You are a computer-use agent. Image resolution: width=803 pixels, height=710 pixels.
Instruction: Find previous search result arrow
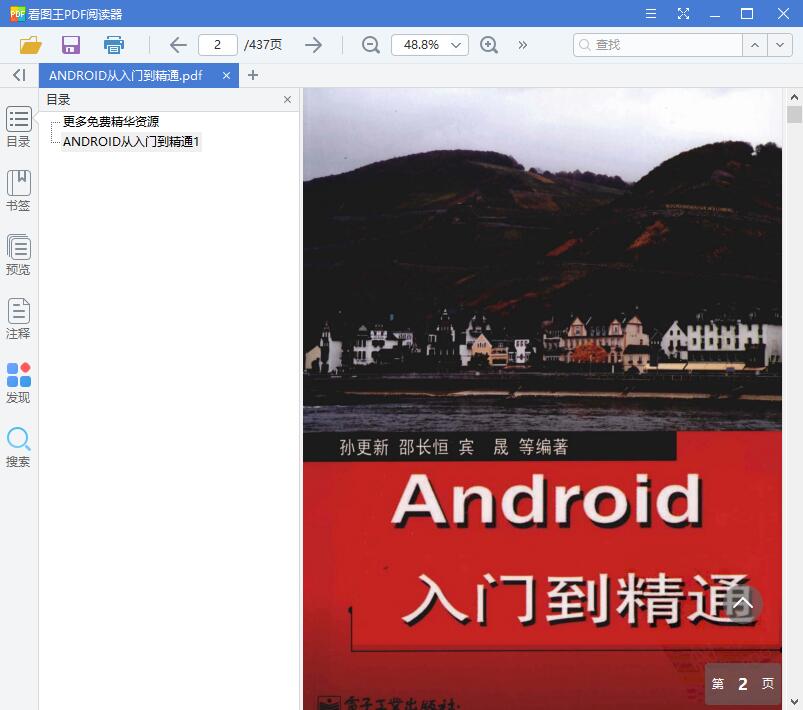[755, 45]
